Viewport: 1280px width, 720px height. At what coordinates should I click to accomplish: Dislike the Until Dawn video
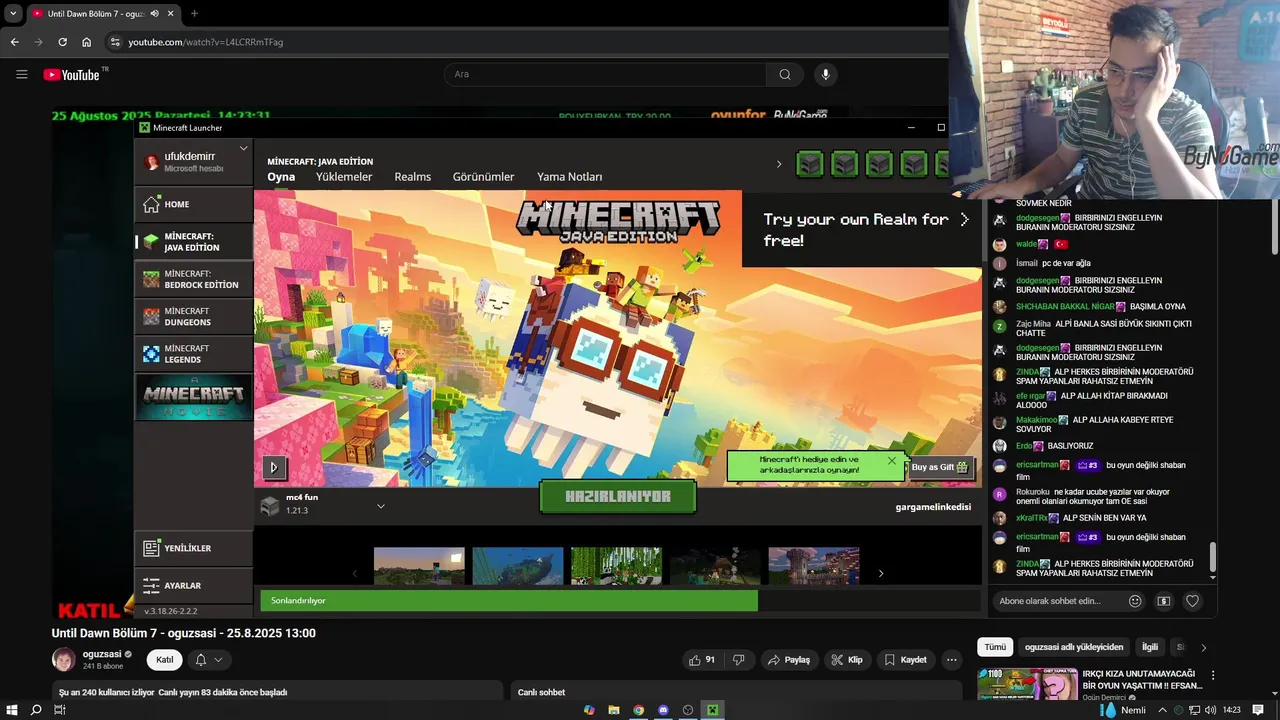(x=738, y=660)
